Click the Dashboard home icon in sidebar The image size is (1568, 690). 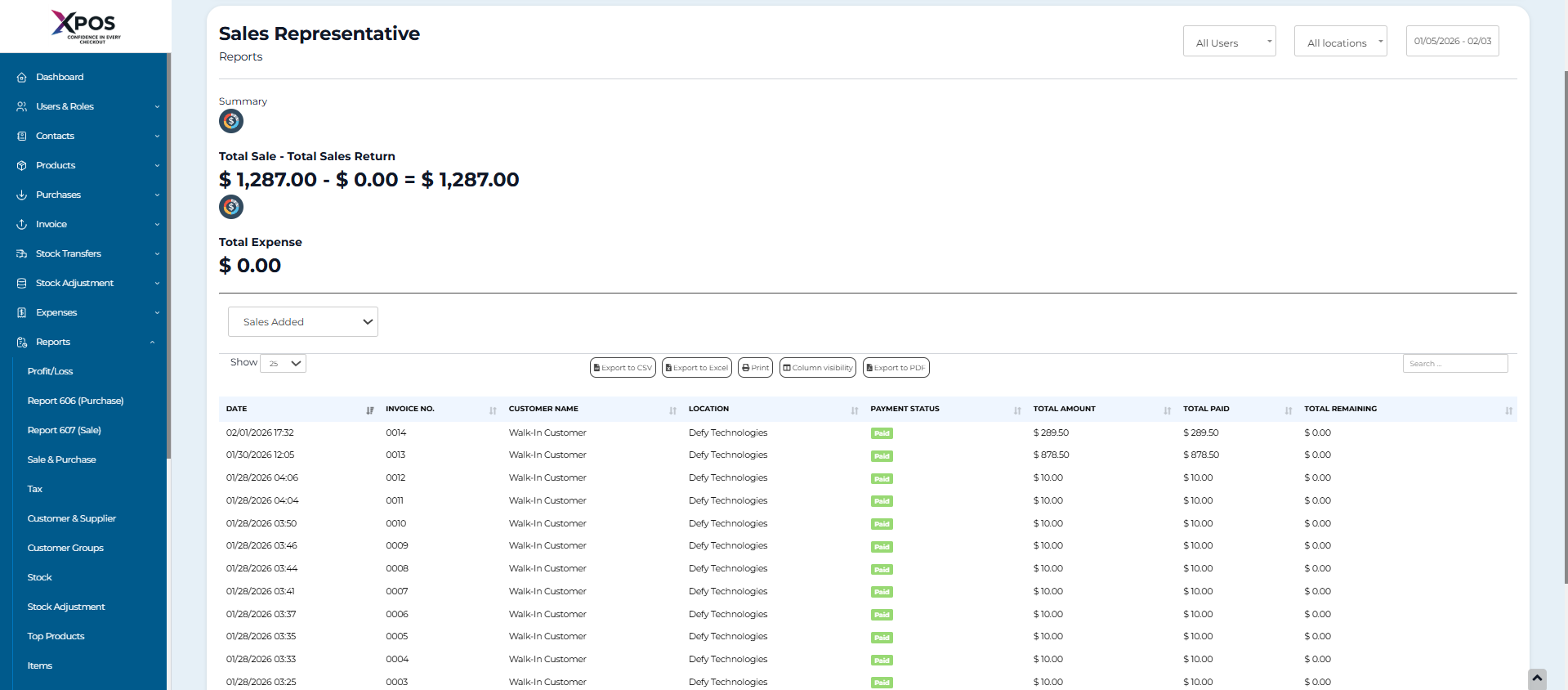tap(22, 77)
